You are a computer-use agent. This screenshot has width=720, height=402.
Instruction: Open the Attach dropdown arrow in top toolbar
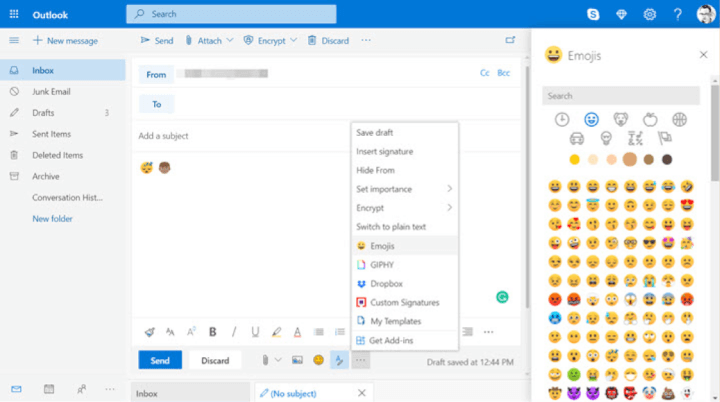pos(230,40)
